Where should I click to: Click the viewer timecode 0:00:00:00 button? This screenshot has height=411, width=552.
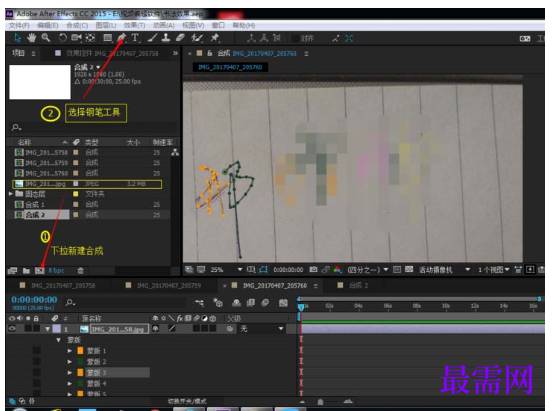point(288,270)
